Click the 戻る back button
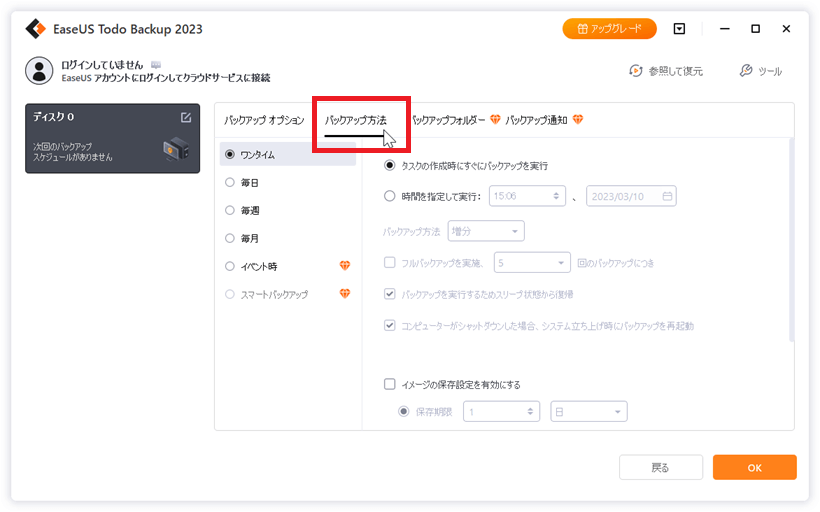This screenshot has height=512, width=820. pos(660,467)
